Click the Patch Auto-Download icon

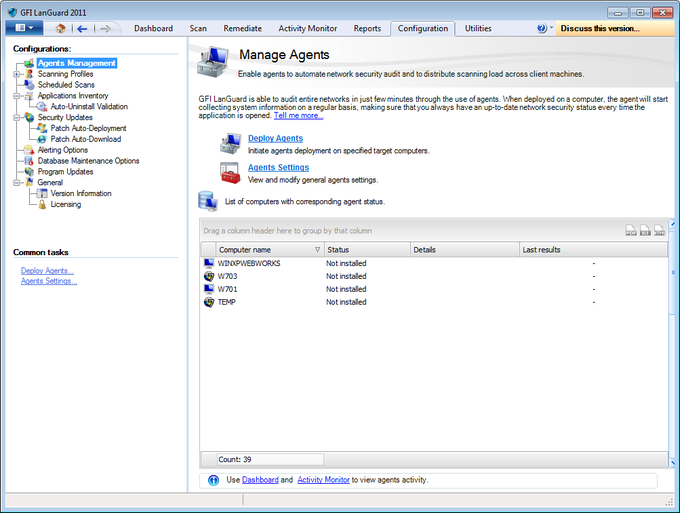tap(42, 139)
